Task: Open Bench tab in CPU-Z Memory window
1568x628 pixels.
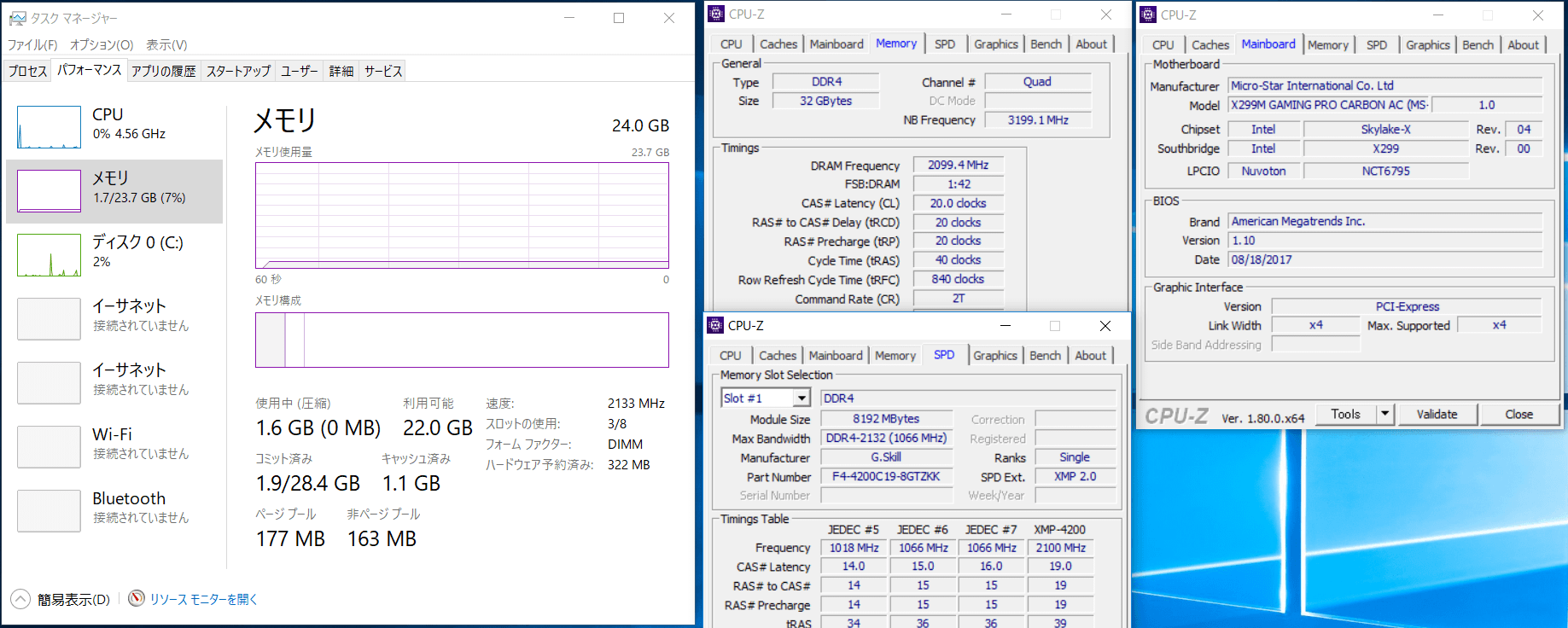Action: tap(1046, 44)
